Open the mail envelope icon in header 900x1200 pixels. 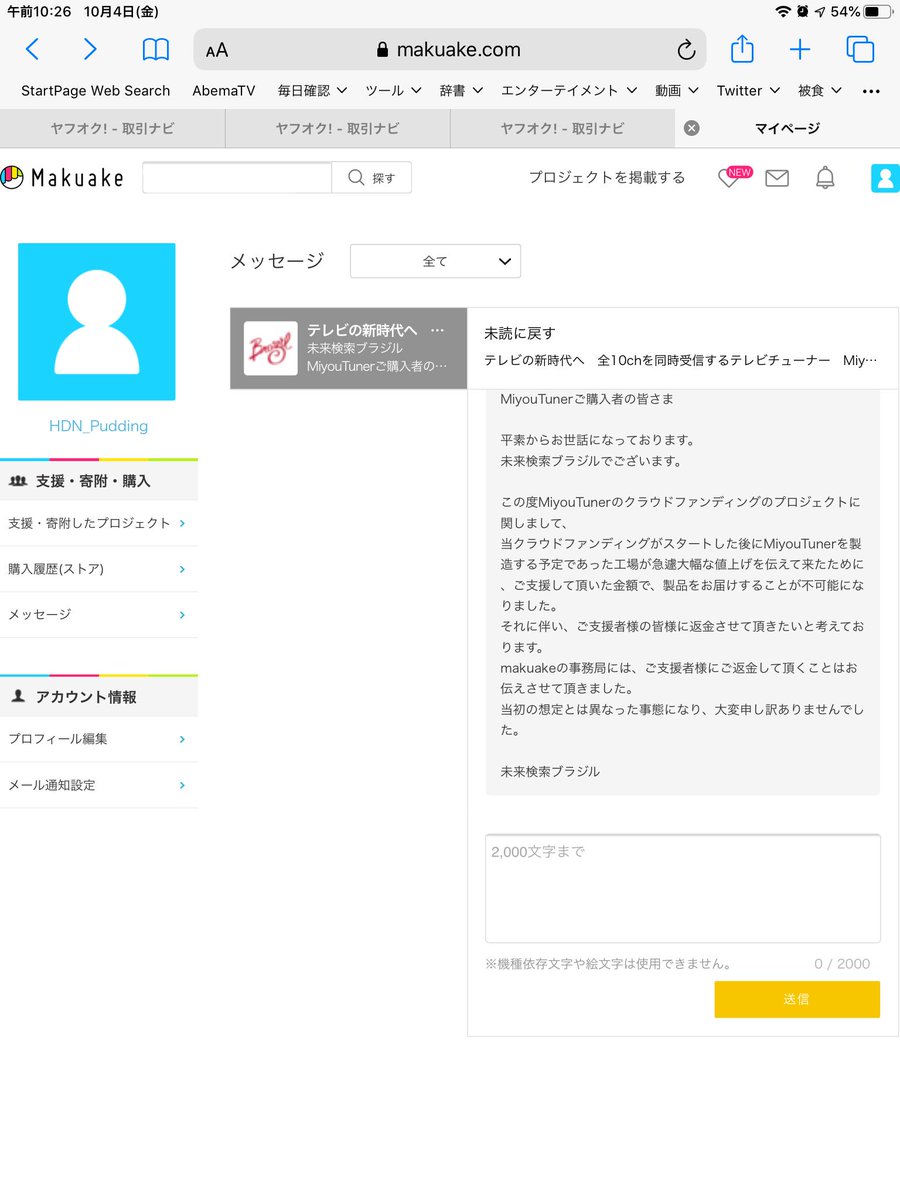(777, 178)
